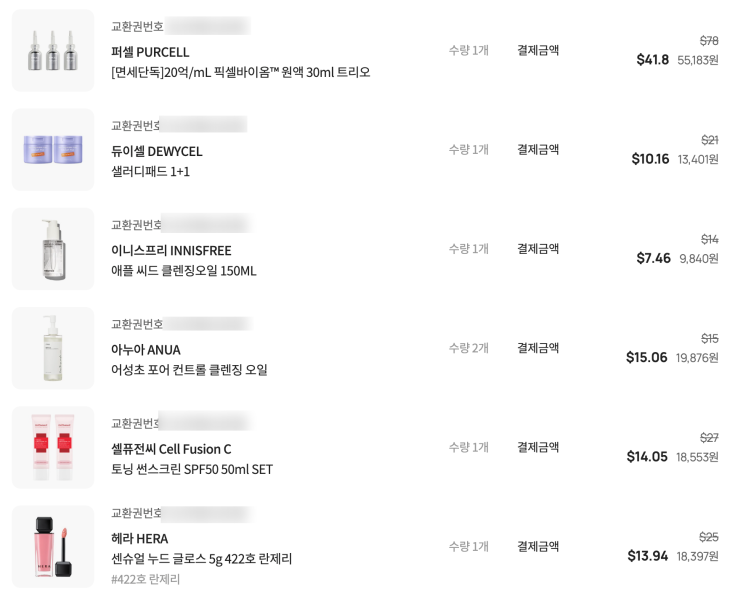
Task: Select the ANUA cleansing oil product picture
Action: coord(53,348)
